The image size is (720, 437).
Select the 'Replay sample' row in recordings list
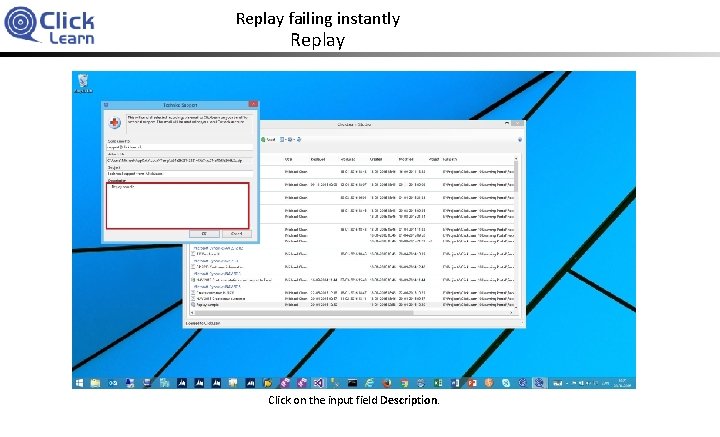(x=352, y=305)
